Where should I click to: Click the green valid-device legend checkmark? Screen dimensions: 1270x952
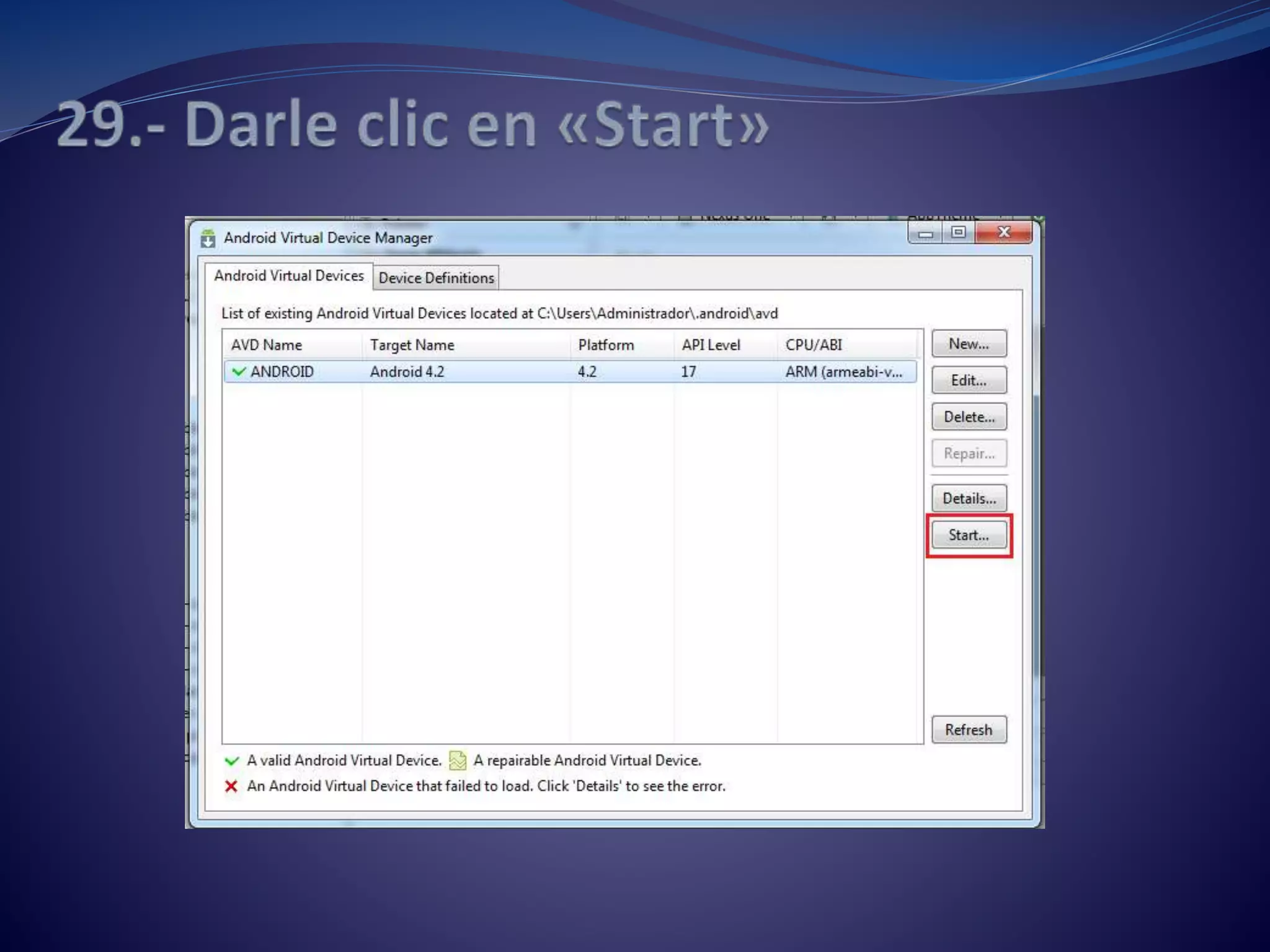[232, 760]
